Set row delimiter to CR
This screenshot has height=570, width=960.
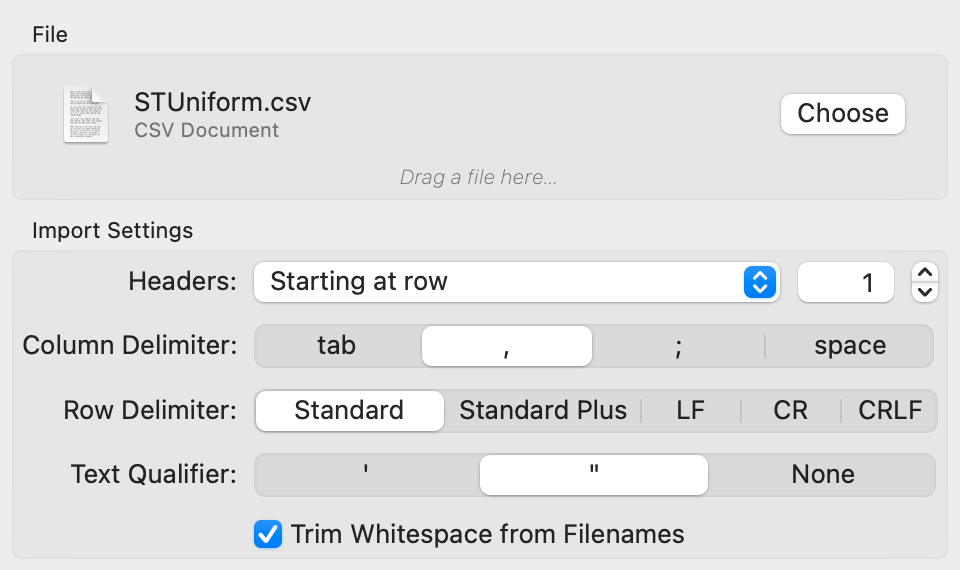[790, 410]
